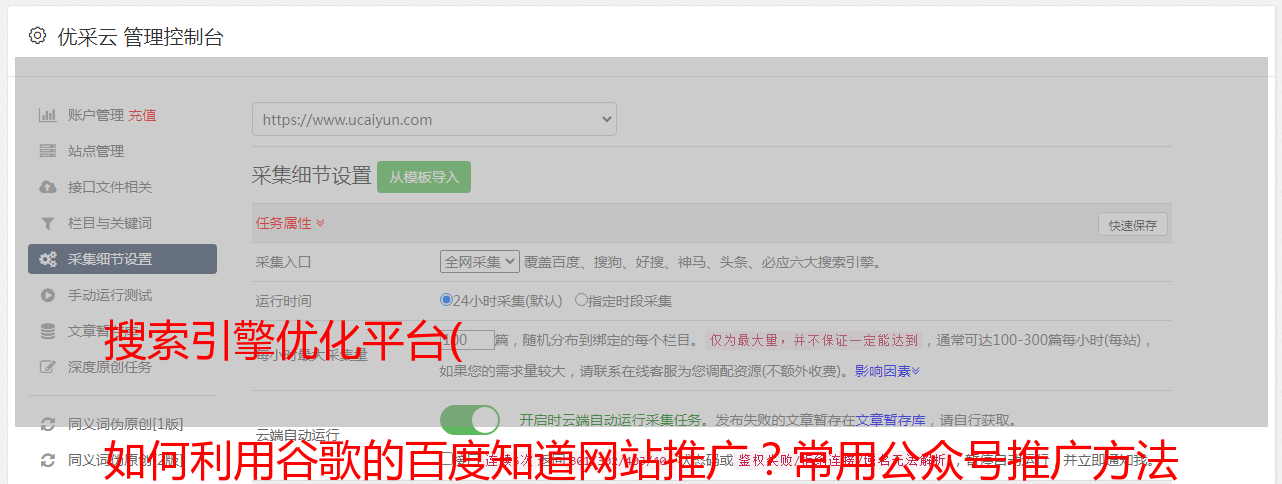Screen dimensions: 1282x484
Task: Open 站点管理 via its server icon
Action: (47, 151)
